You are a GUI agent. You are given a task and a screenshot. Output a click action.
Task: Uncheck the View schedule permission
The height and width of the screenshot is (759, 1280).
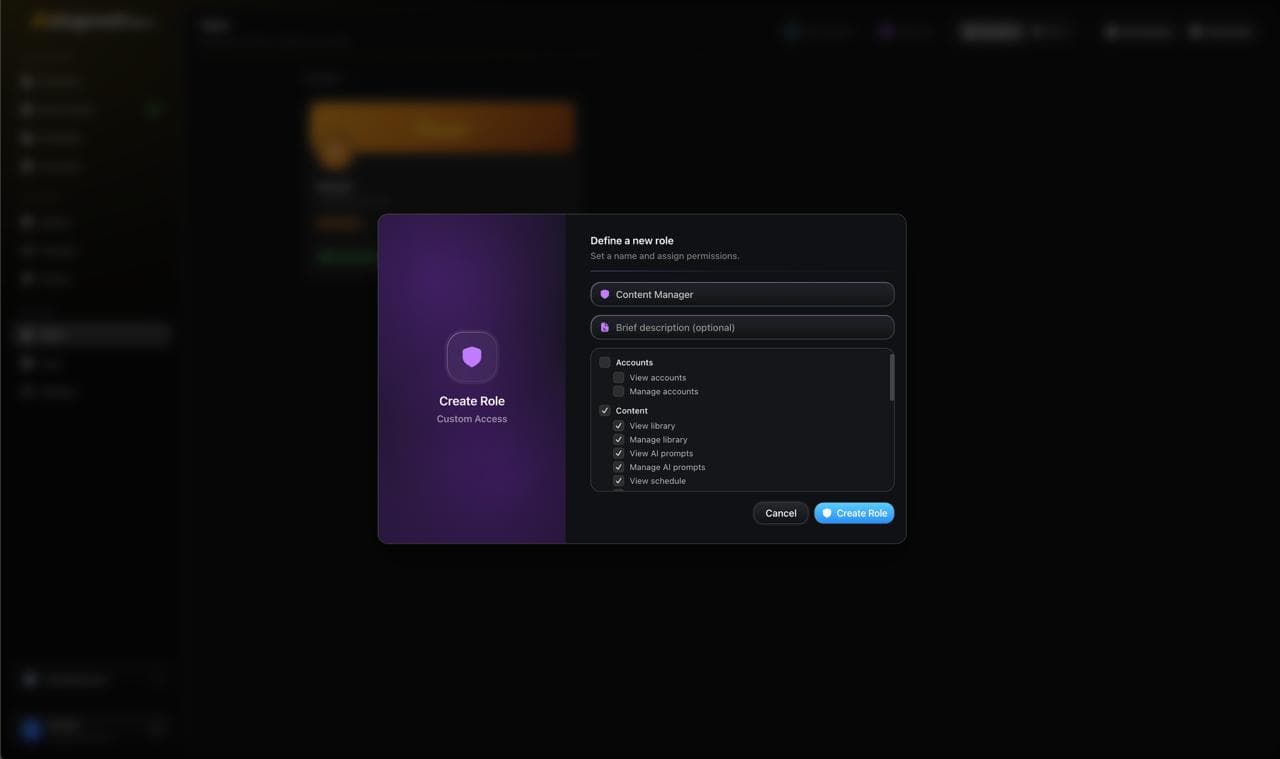coord(618,480)
